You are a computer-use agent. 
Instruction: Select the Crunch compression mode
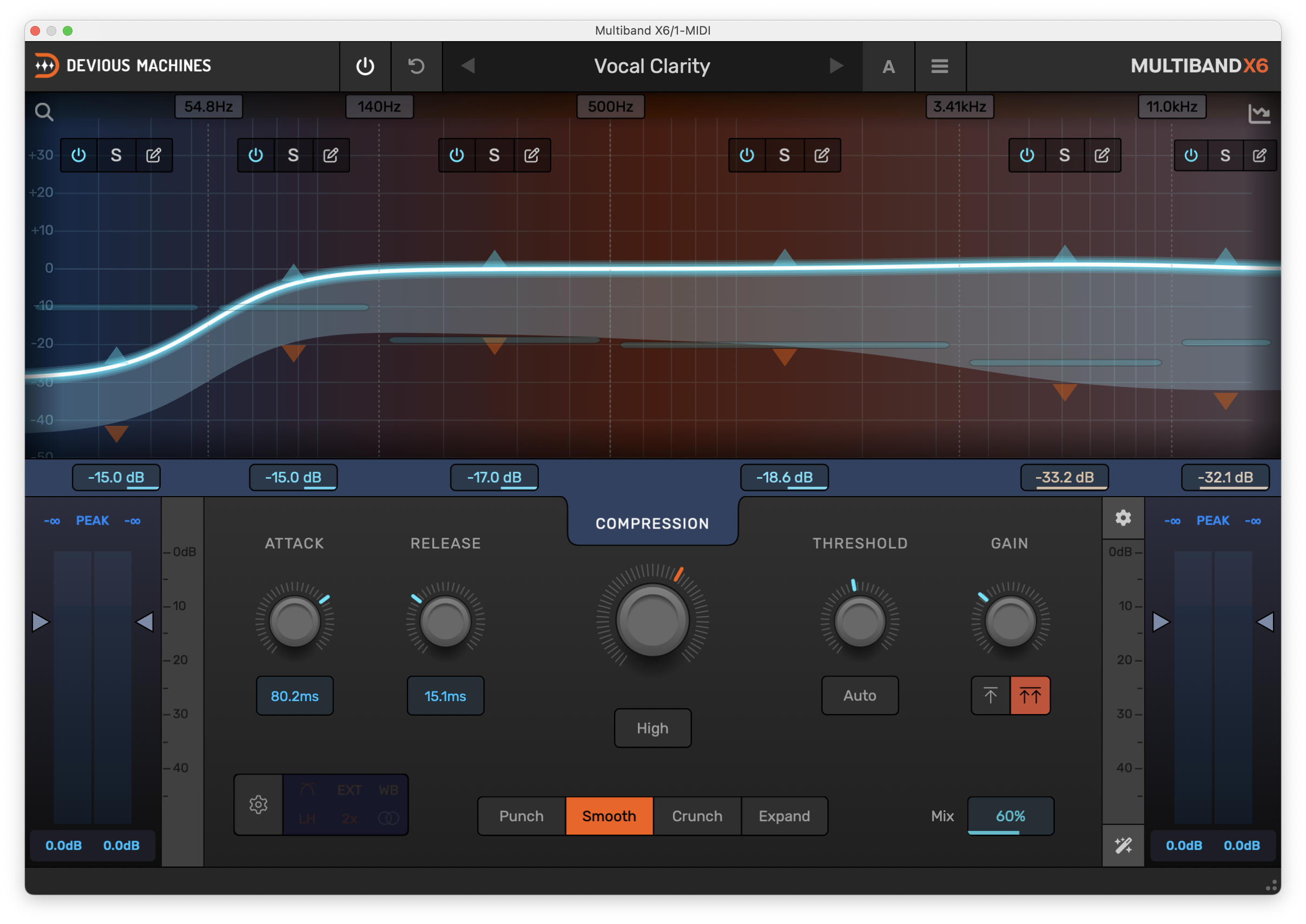coord(697,816)
